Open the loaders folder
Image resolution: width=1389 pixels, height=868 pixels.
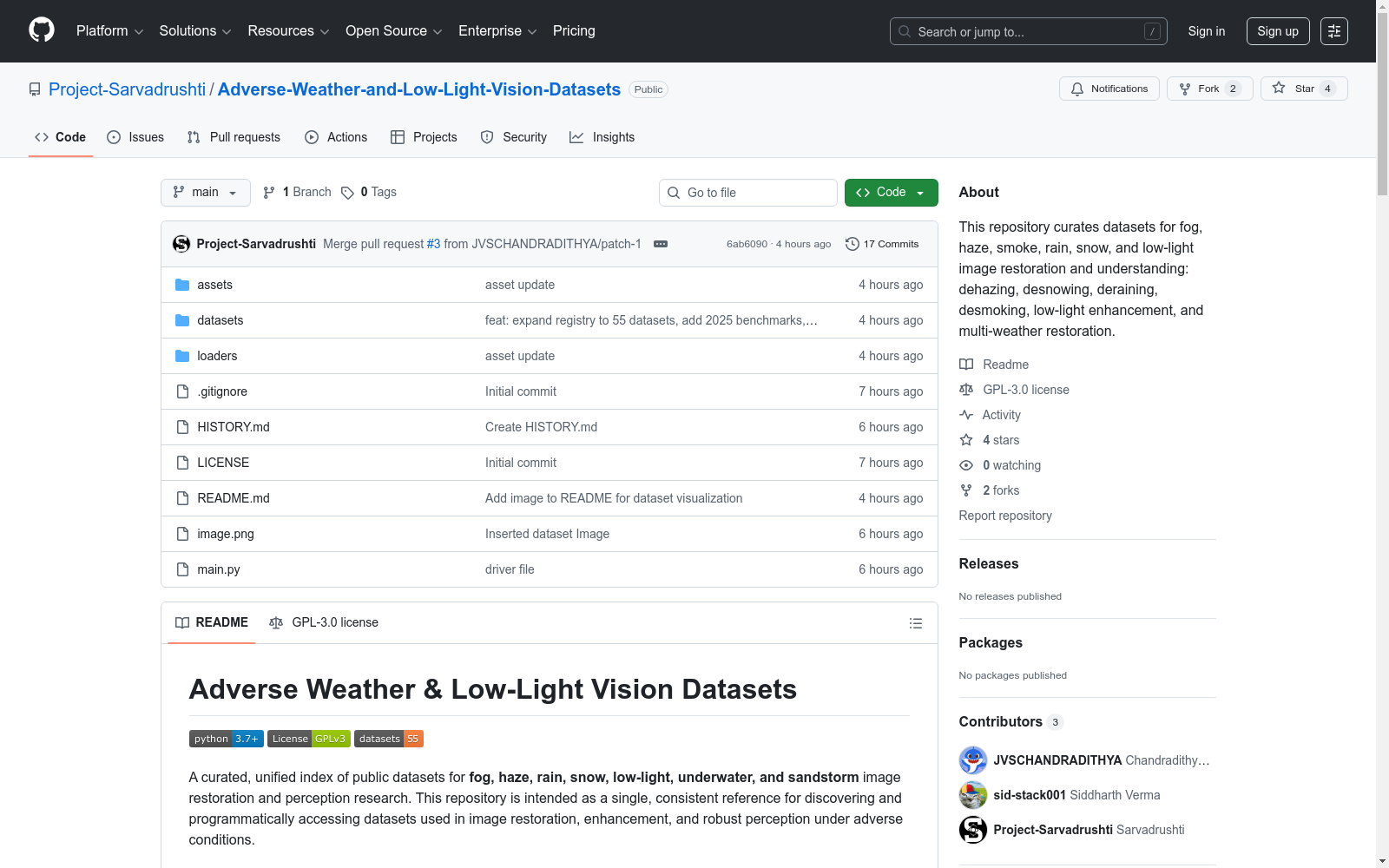(217, 356)
